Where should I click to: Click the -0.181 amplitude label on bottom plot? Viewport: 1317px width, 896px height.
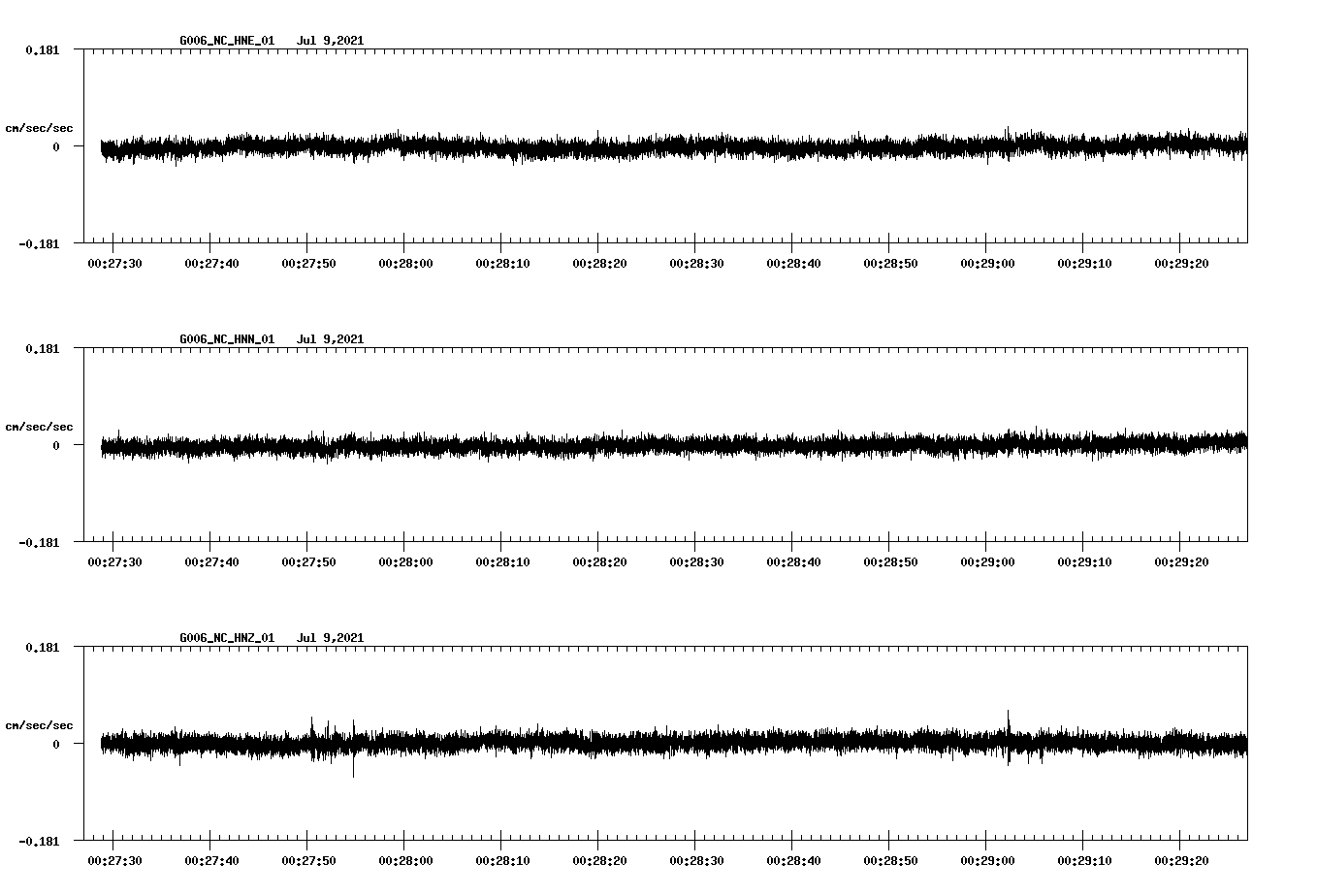pos(41,843)
